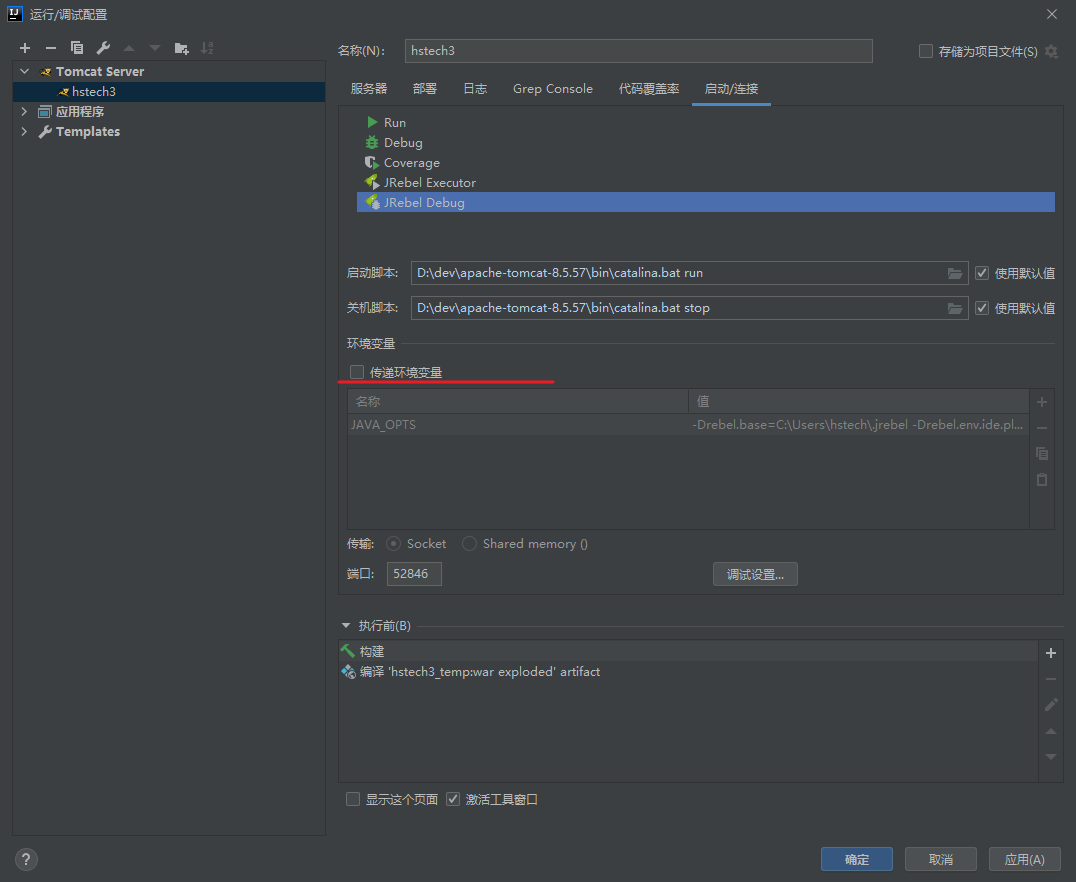
Task: Copy environment variables icon
Action: pos(1042,454)
